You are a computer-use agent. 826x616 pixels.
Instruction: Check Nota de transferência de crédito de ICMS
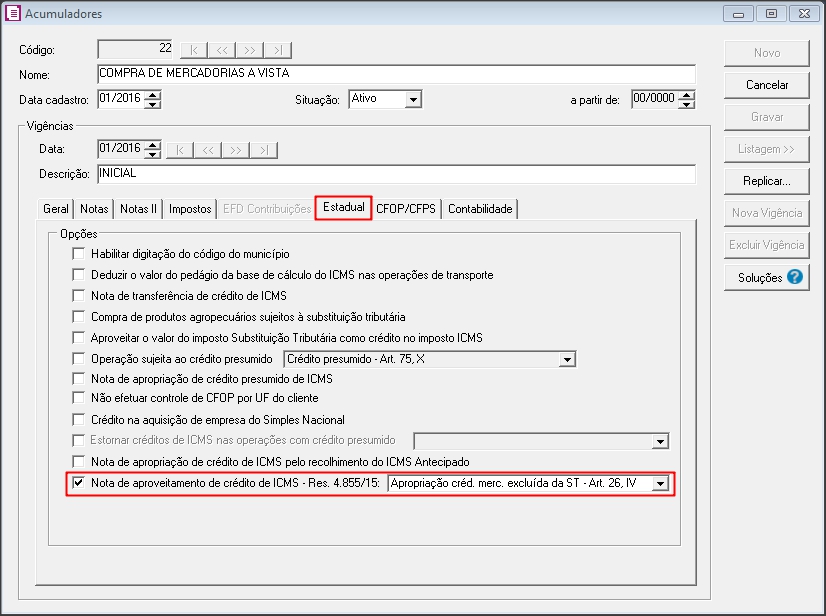(80, 296)
